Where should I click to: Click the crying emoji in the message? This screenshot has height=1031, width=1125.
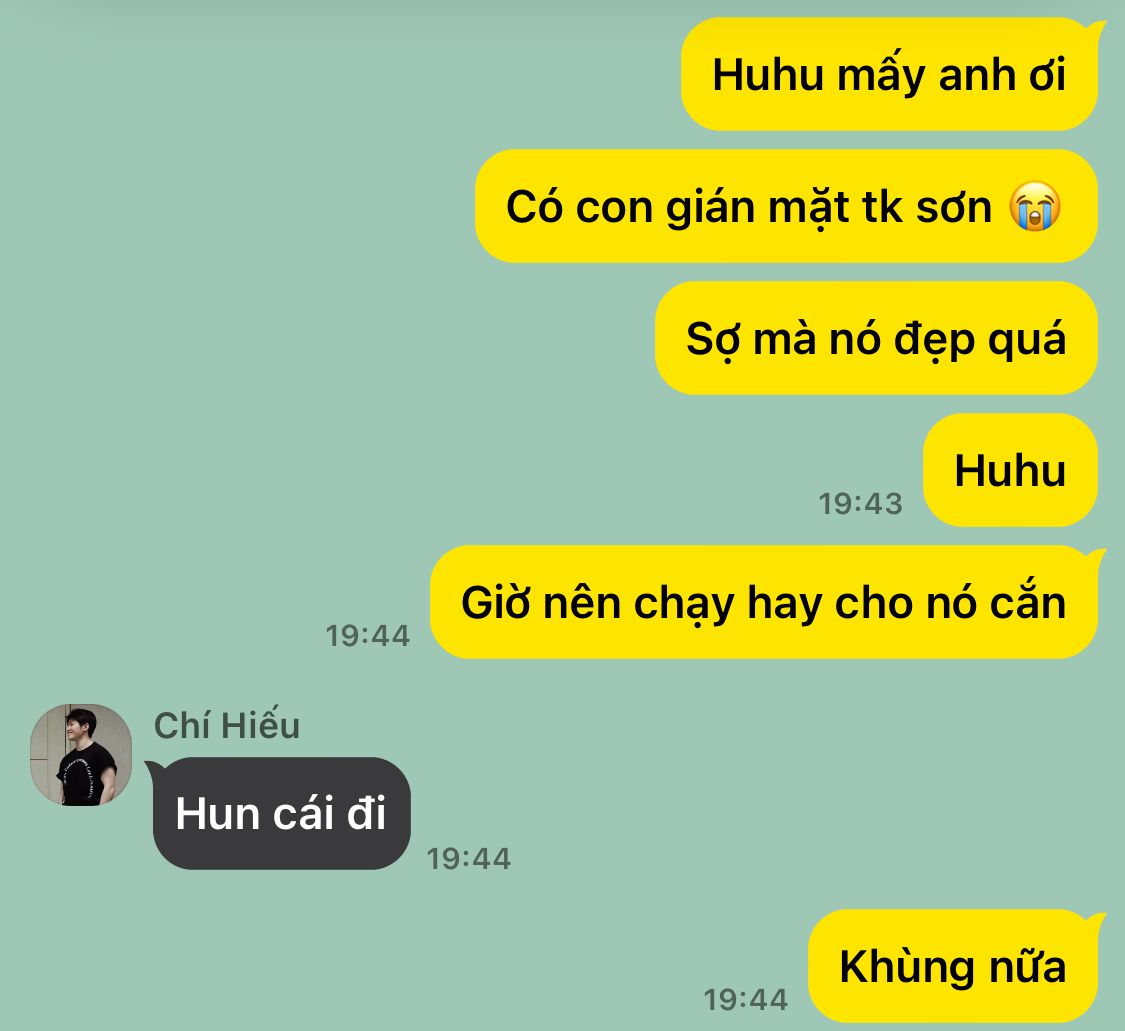point(1035,207)
